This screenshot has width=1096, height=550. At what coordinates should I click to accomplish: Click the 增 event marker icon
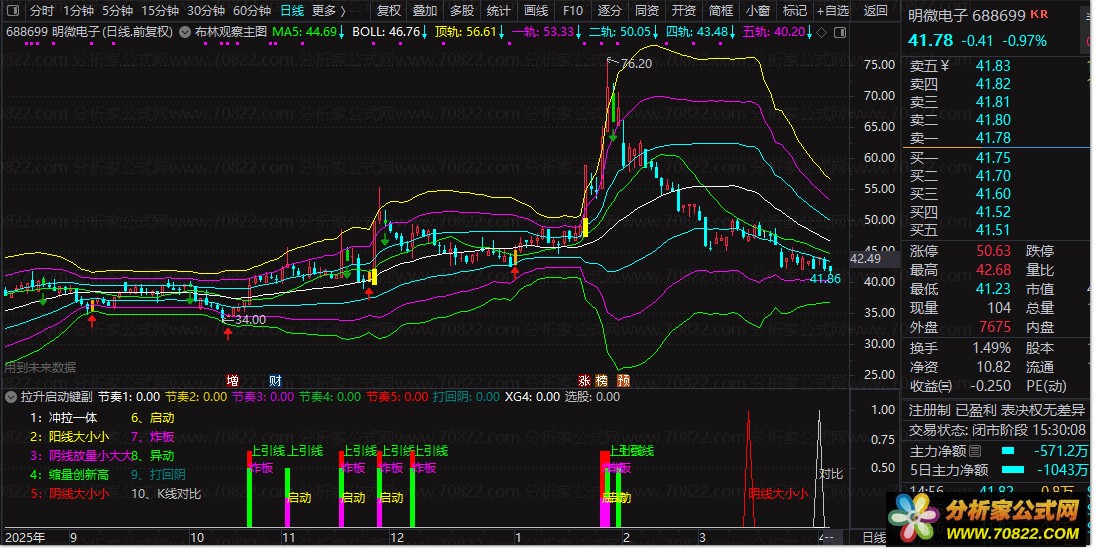click(x=233, y=380)
